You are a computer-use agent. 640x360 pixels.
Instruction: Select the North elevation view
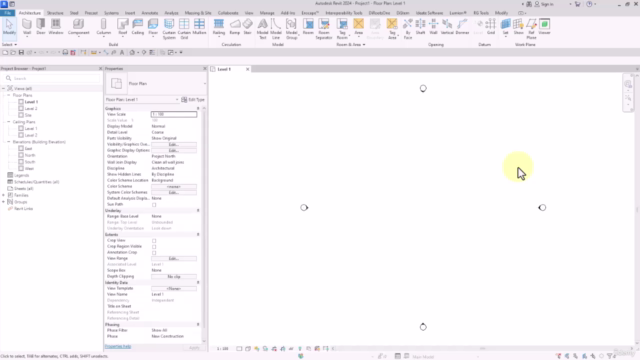click(30, 155)
